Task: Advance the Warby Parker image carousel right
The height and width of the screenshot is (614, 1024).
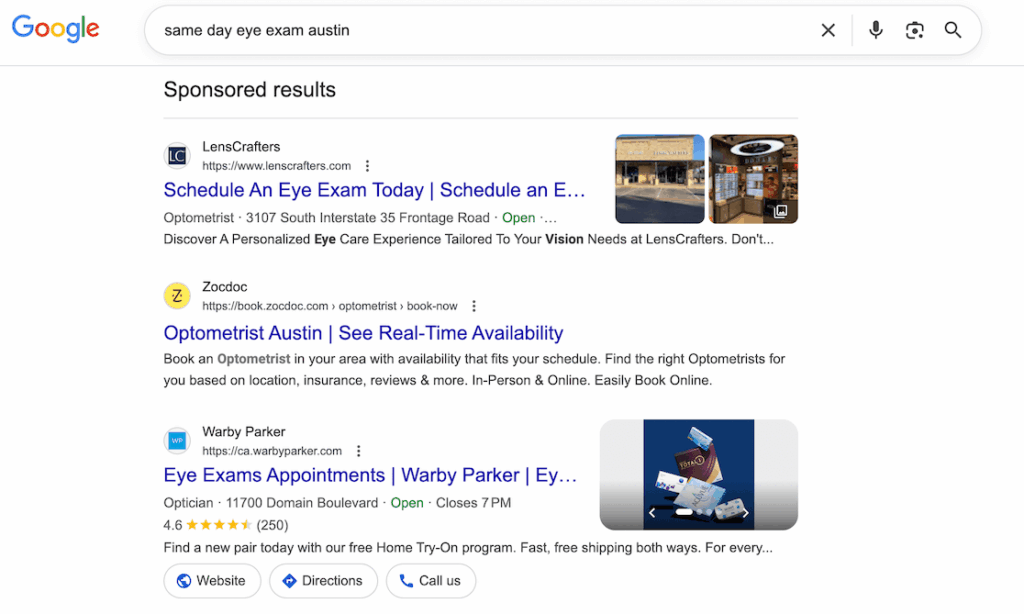Action: tap(744, 512)
